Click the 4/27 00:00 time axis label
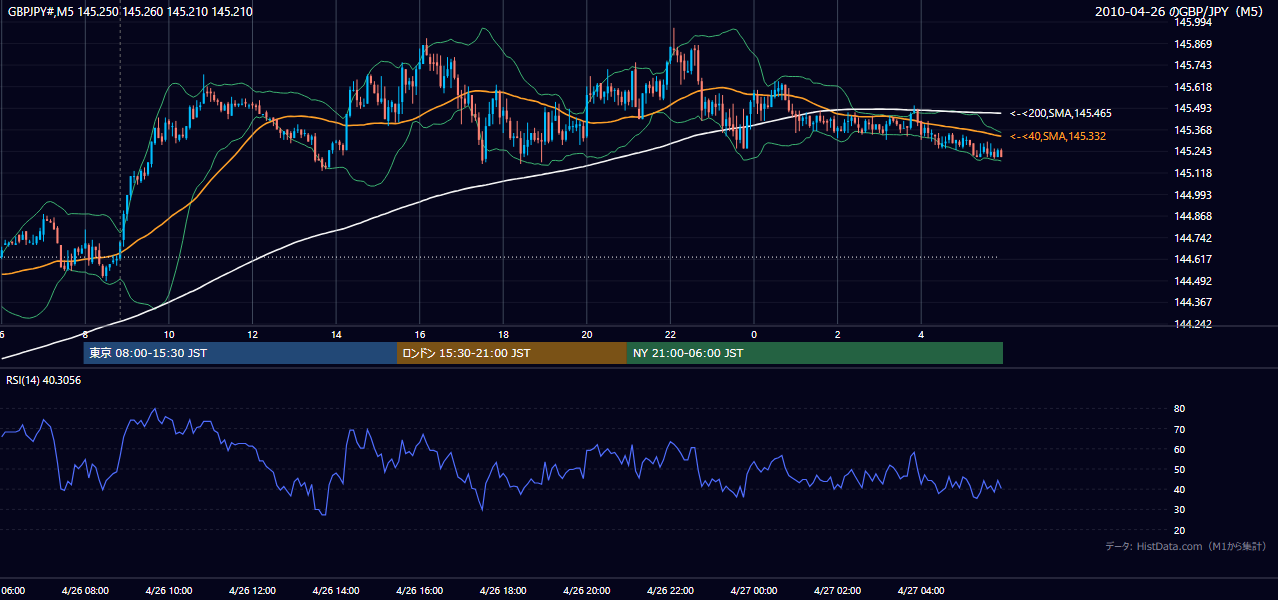Screen dimensions: 1278x600 pos(754,591)
